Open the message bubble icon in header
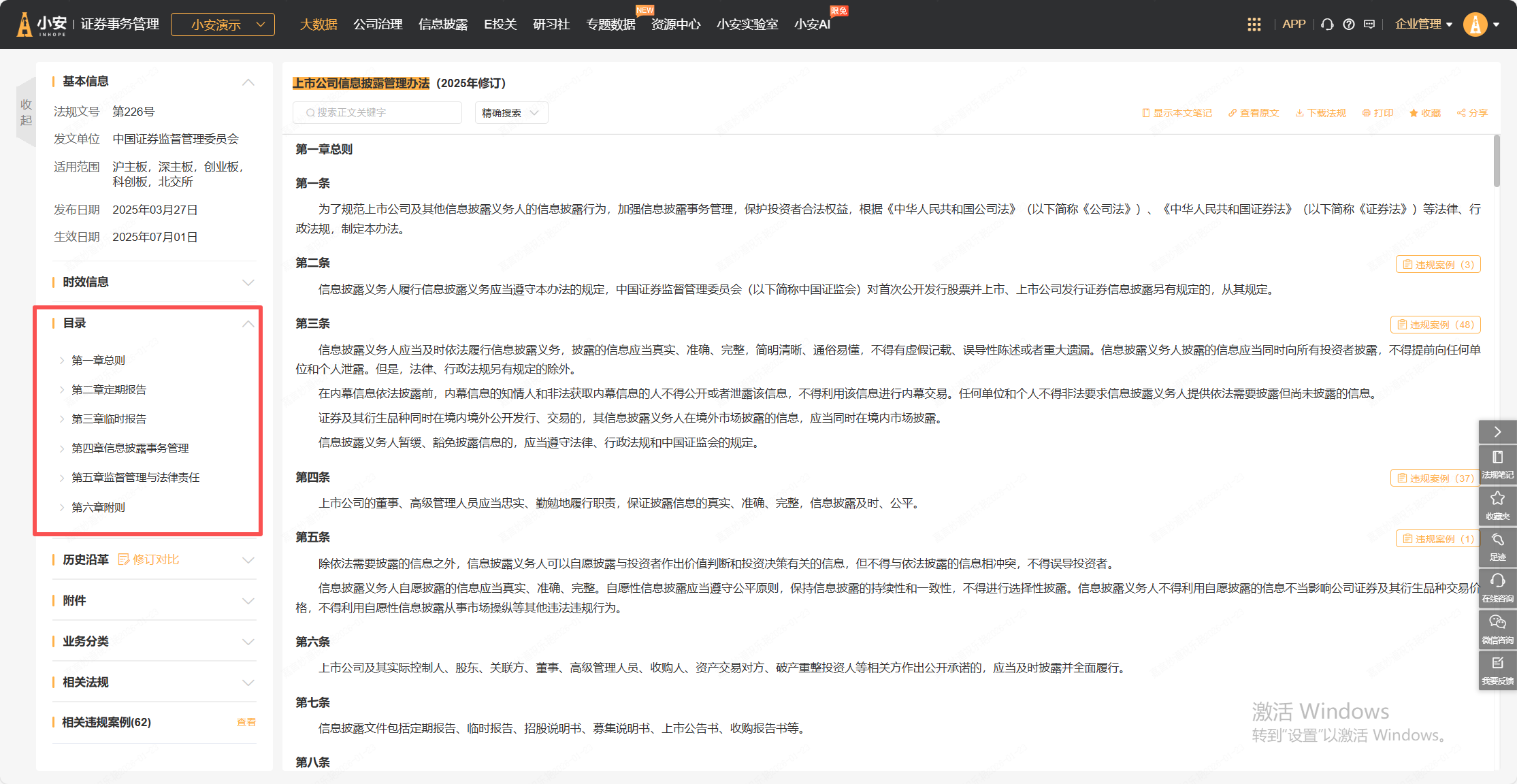This screenshot has height=784, width=1517. 1369,24
